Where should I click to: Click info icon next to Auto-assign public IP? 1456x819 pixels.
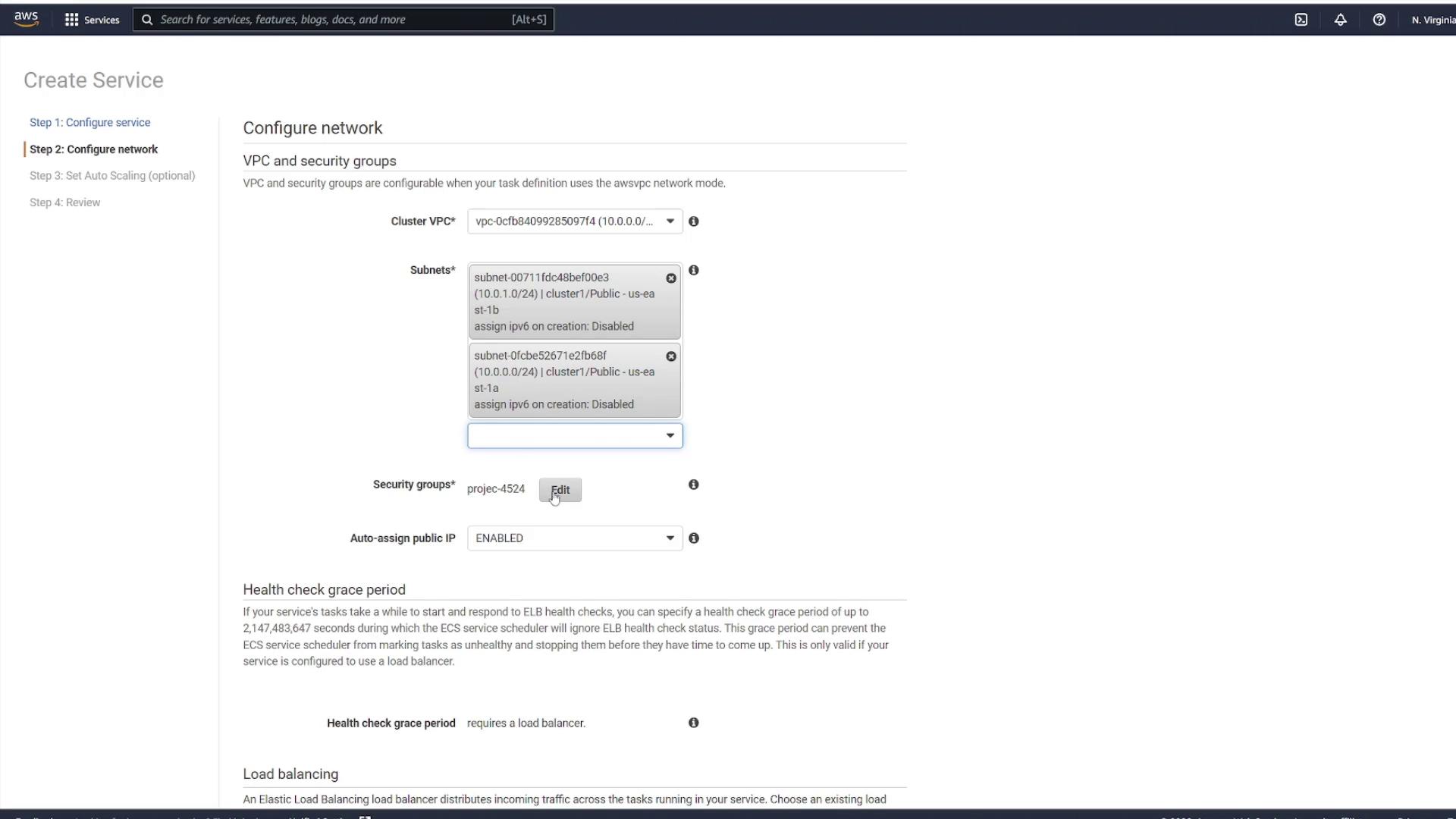(x=693, y=538)
